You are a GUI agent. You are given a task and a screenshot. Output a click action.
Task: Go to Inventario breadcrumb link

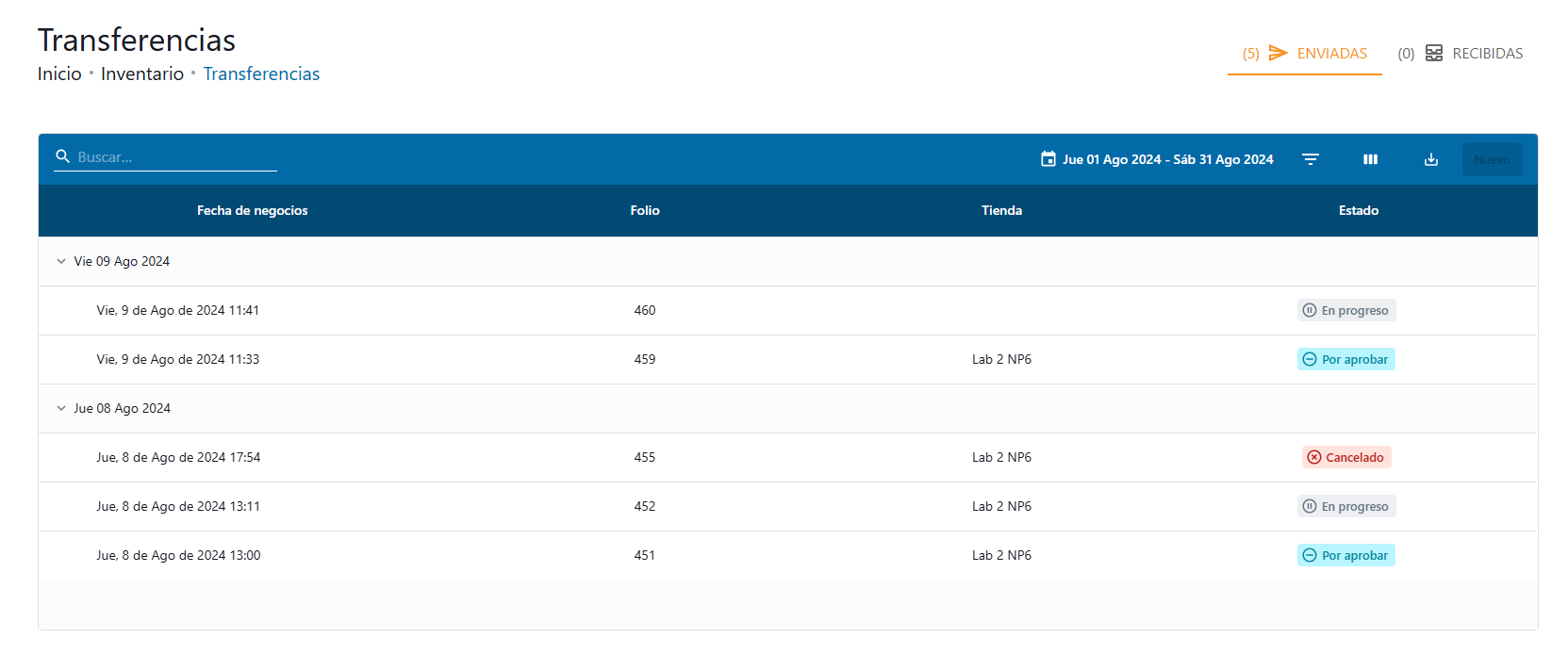[142, 74]
